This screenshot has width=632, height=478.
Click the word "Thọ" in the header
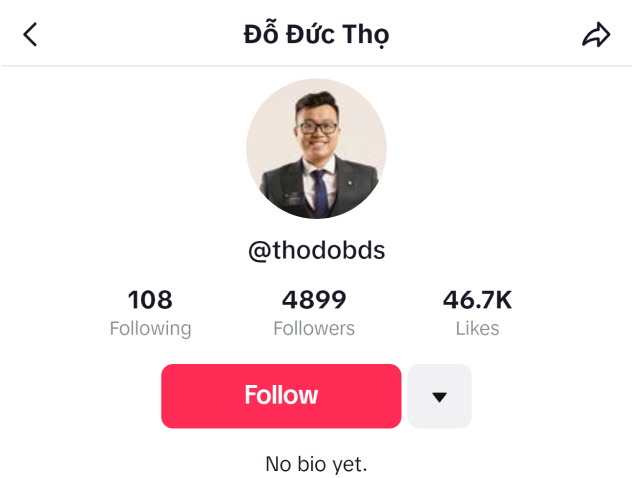tap(366, 35)
